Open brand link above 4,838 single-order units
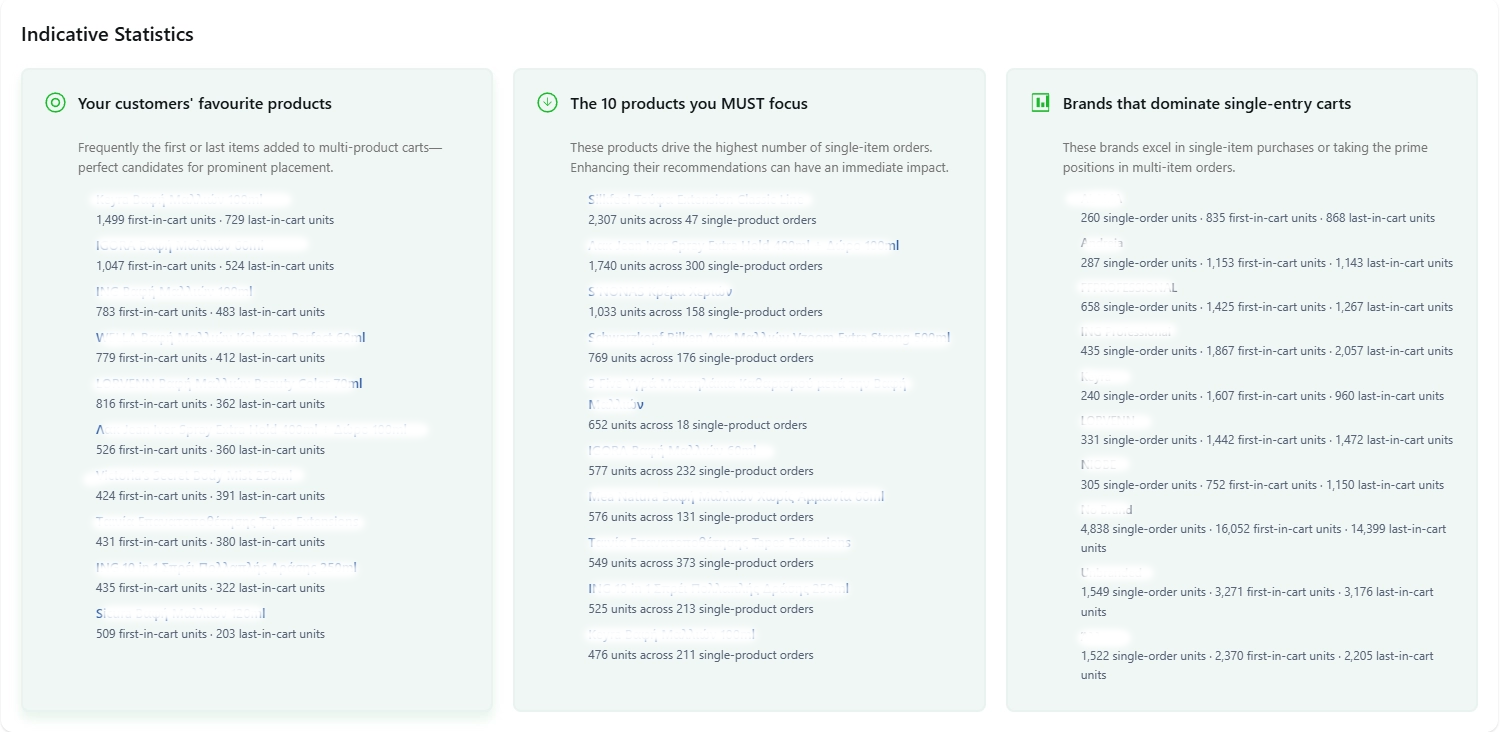 (1106, 509)
